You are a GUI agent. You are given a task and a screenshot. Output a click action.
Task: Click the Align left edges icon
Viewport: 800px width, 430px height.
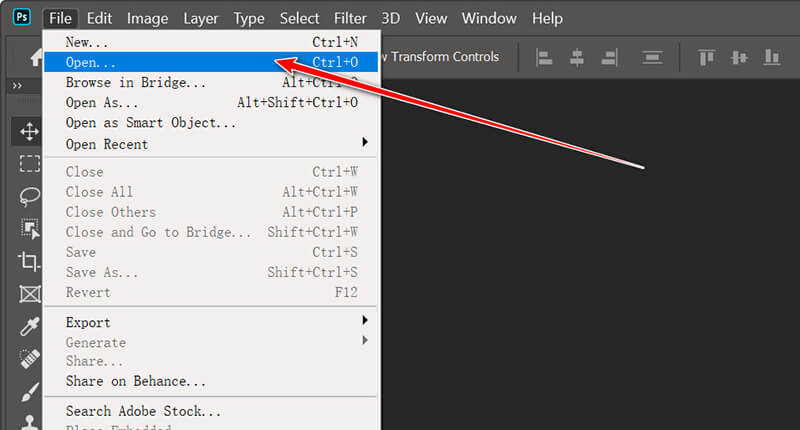tap(544, 57)
